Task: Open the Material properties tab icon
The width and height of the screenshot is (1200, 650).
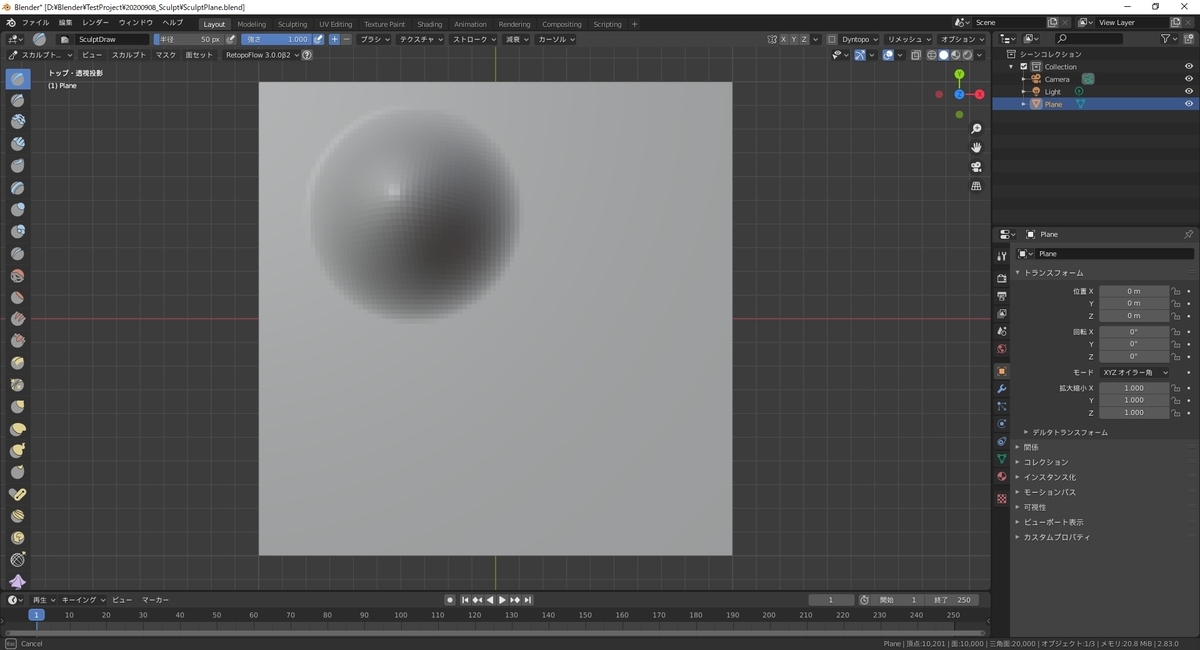Action: pyautogui.click(x=1001, y=477)
